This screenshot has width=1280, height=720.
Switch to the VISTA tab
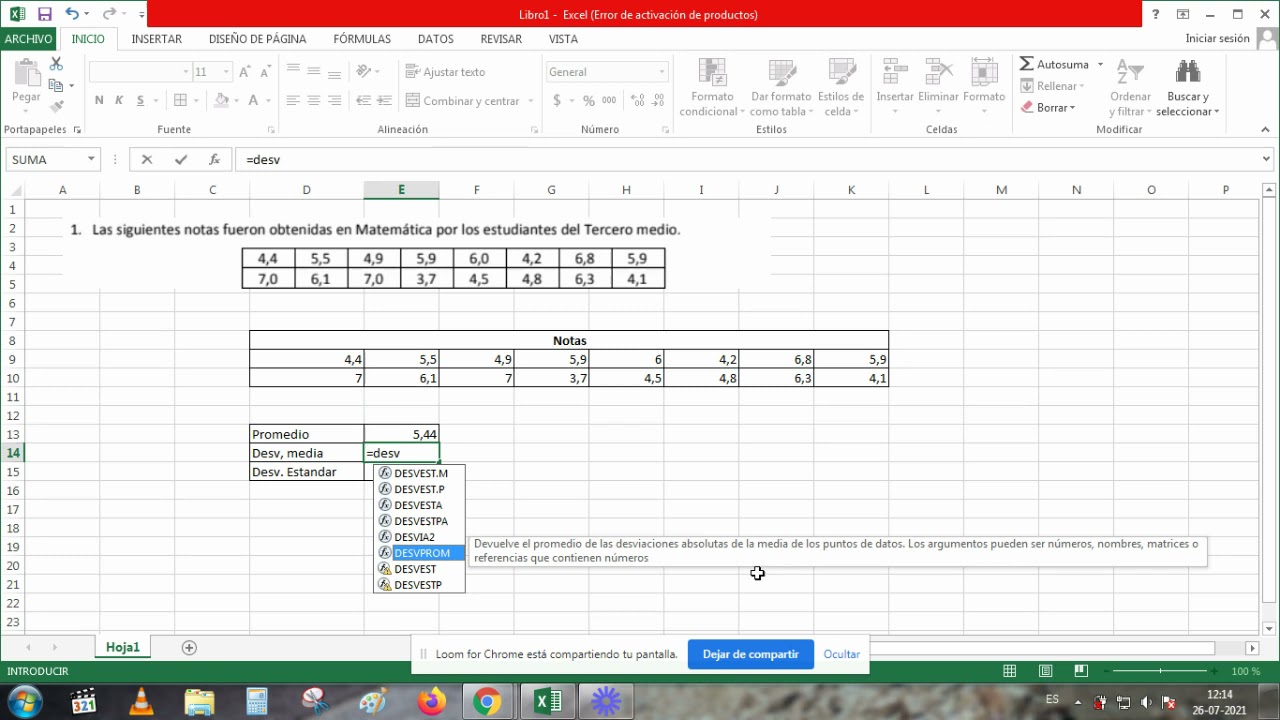pos(563,39)
